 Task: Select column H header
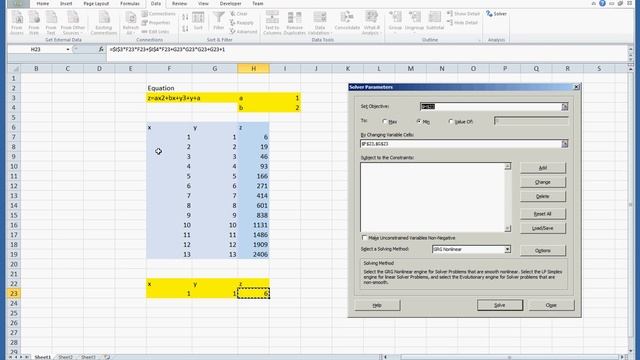point(253,69)
